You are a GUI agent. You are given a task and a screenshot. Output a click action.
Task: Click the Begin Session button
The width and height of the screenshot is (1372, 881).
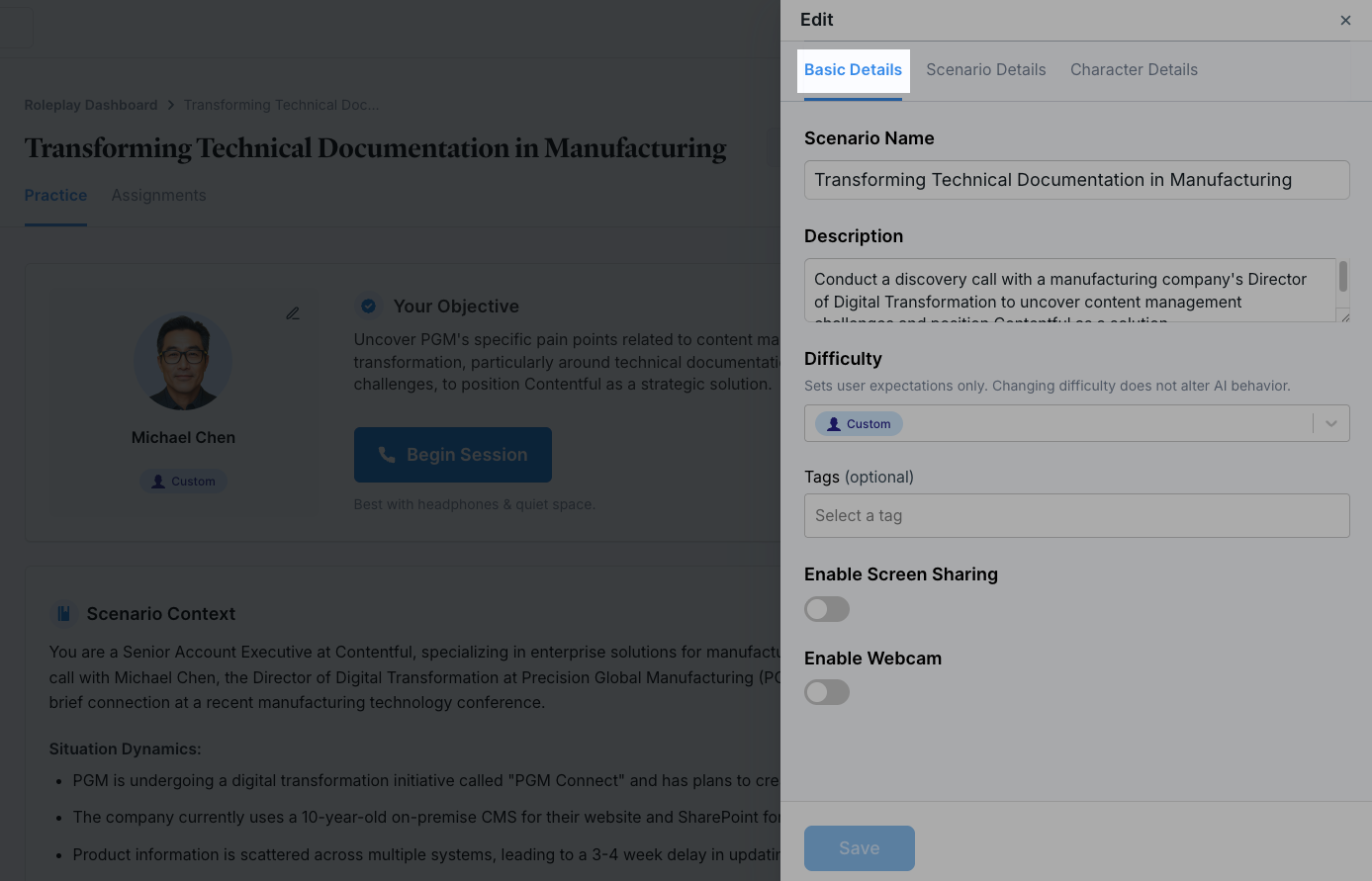pyautogui.click(x=453, y=455)
